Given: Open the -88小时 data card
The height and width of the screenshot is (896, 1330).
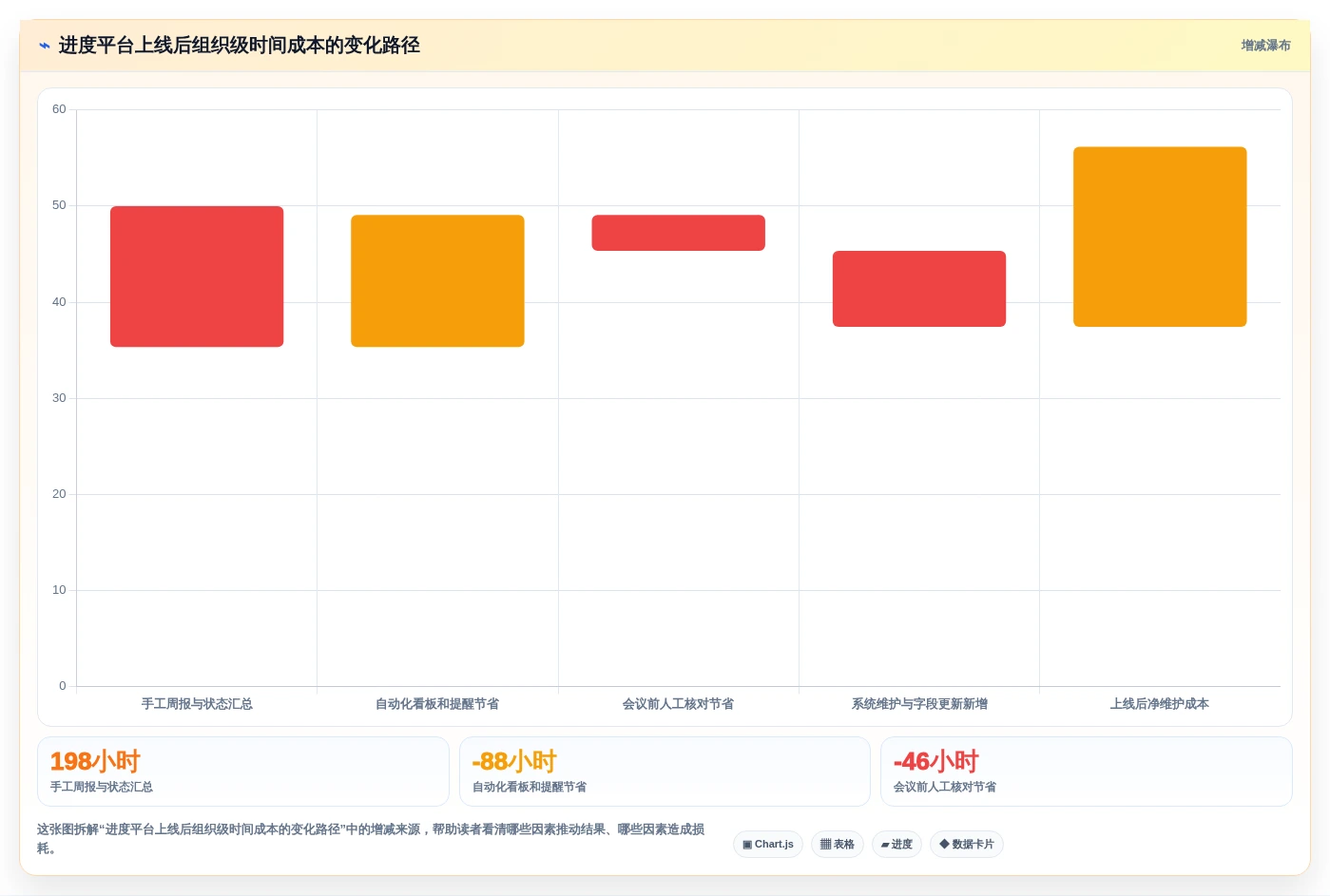Looking at the screenshot, I should click(665, 772).
